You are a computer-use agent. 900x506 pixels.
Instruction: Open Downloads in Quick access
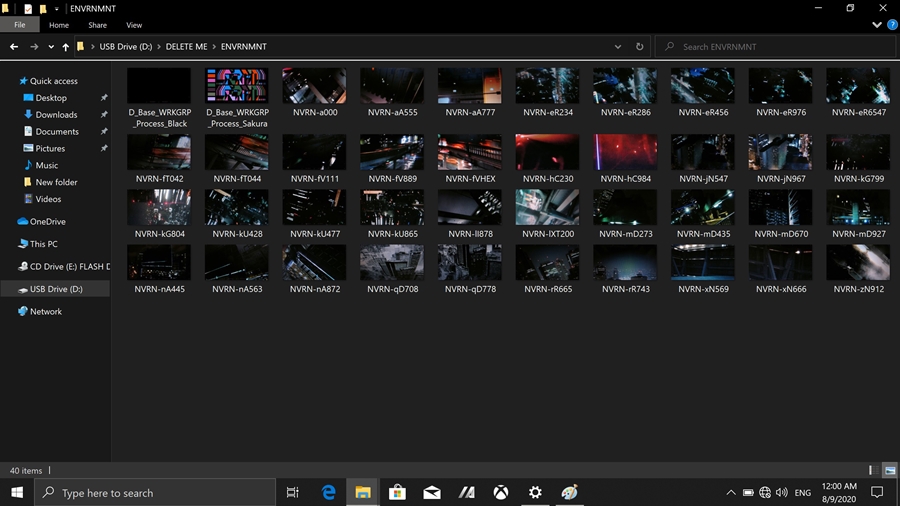click(56, 115)
